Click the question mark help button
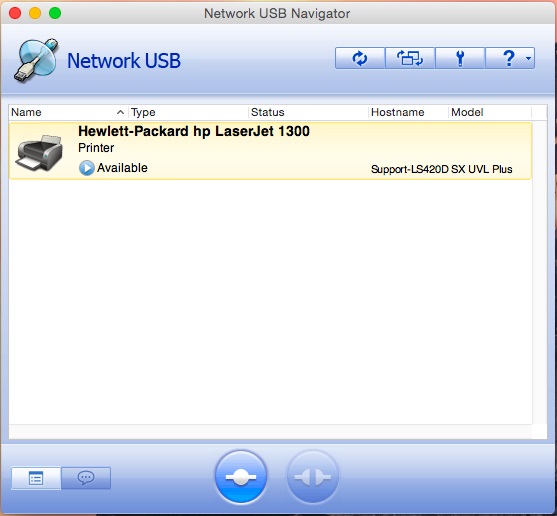Image resolution: width=557 pixels, height=516 pixels. coord(508,58)
